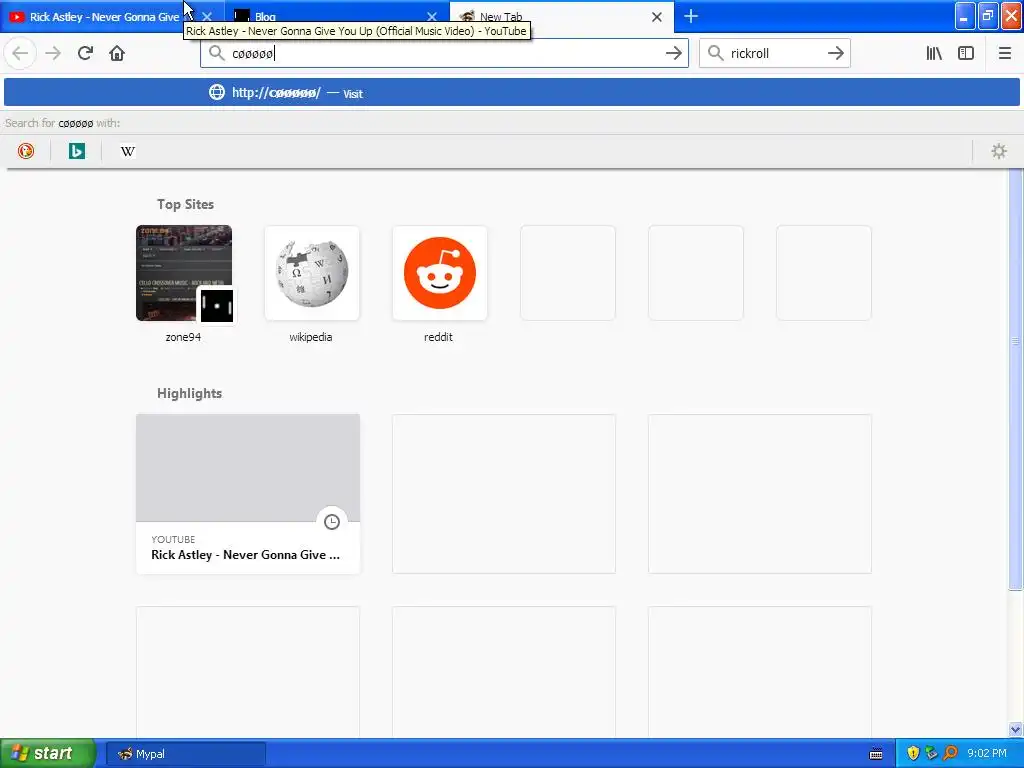This screenshot has height=768, width=1024.
Task: Search with the Bing engine icon
Action: coord(76,152)
